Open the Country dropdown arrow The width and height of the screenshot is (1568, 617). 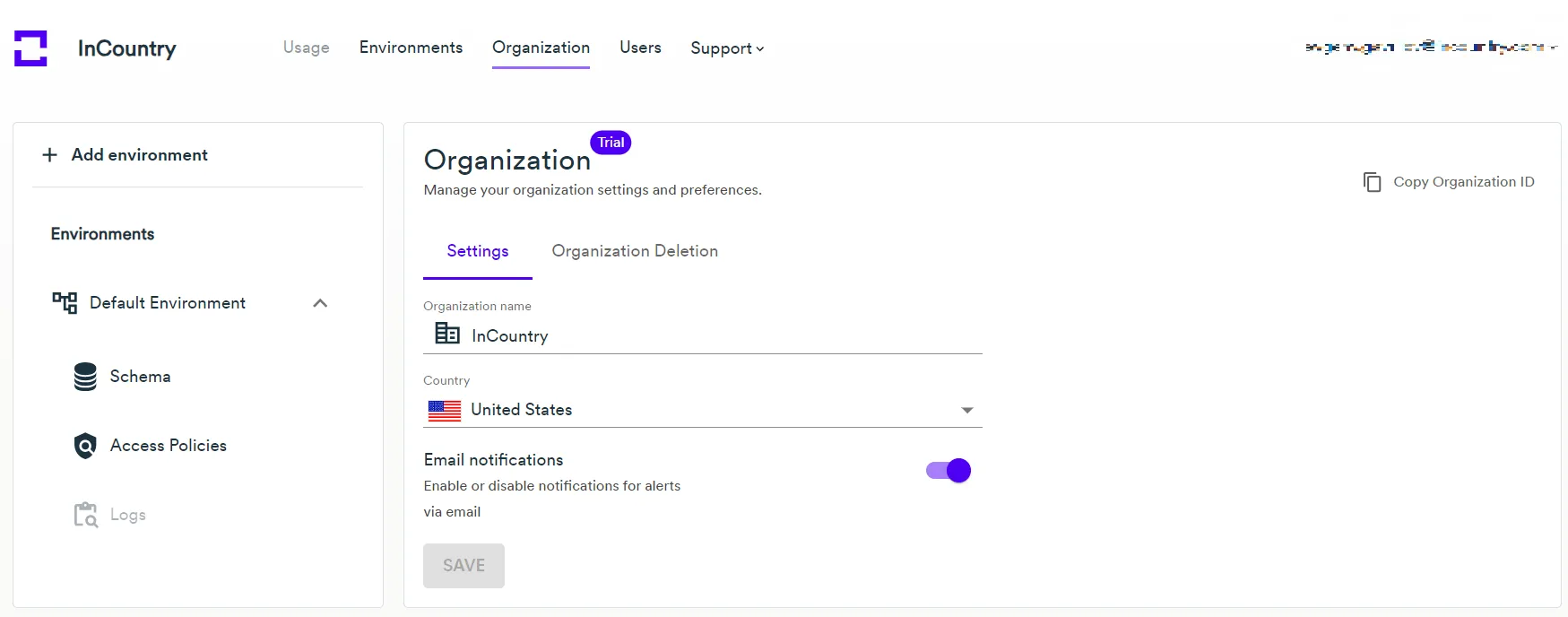[x=966, y=410]
